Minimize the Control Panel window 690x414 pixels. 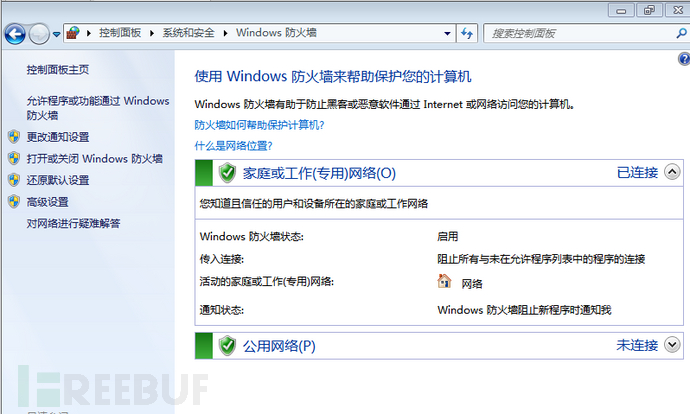click(x=621, y=10)
